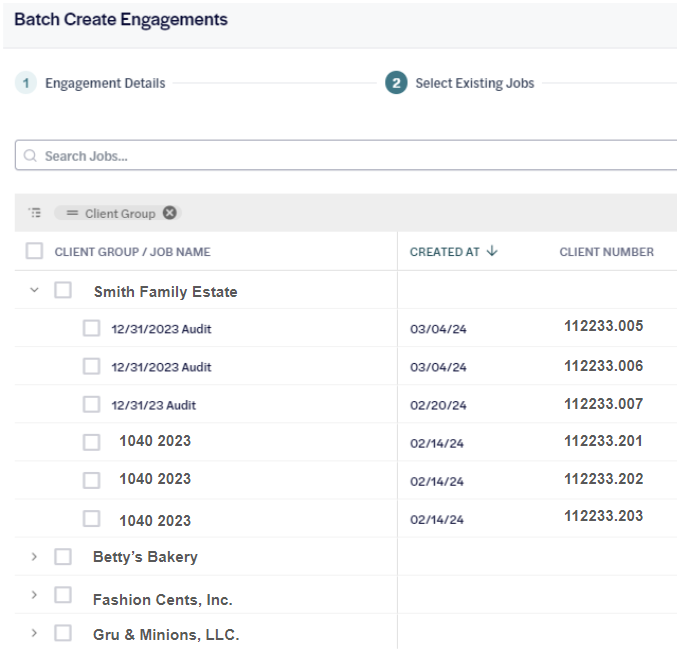The height and width of the screenshot is (649, 677).
Task: Click the Client Group chip label
Action: click(x=120, y=213)
